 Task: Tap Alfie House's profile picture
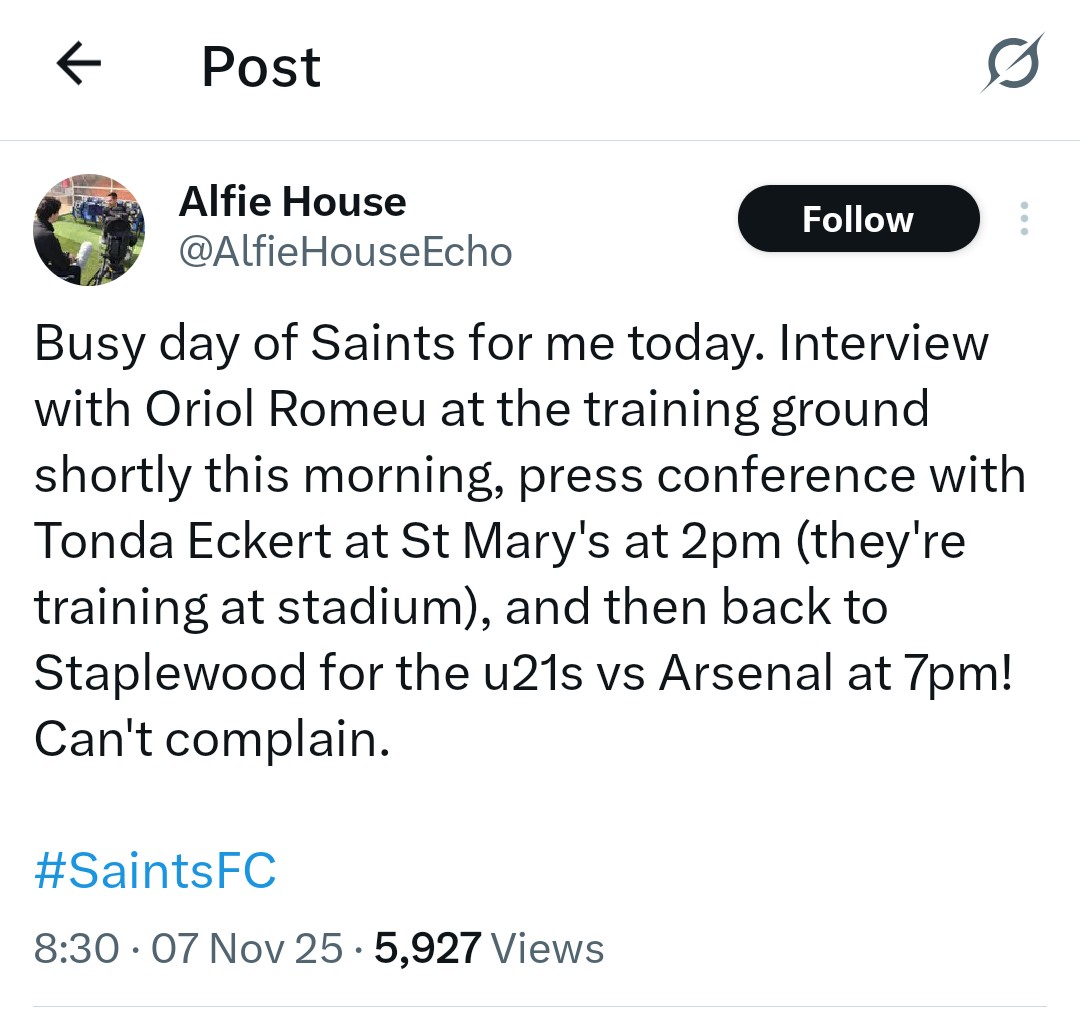click(89, 230)
